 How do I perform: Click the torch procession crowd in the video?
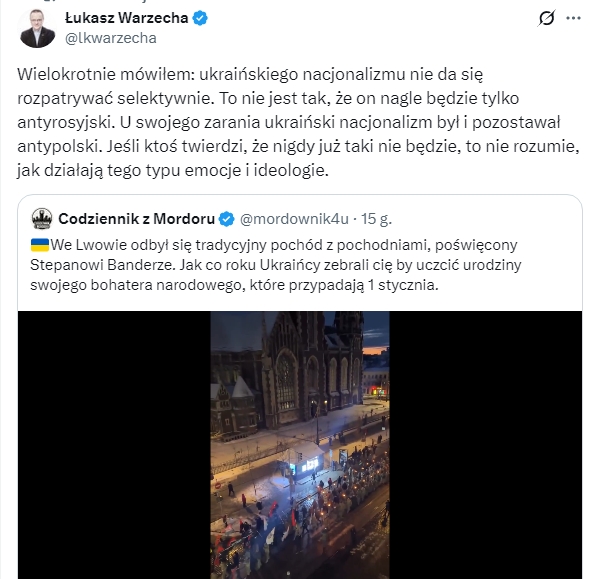click(x=305, y=526)
